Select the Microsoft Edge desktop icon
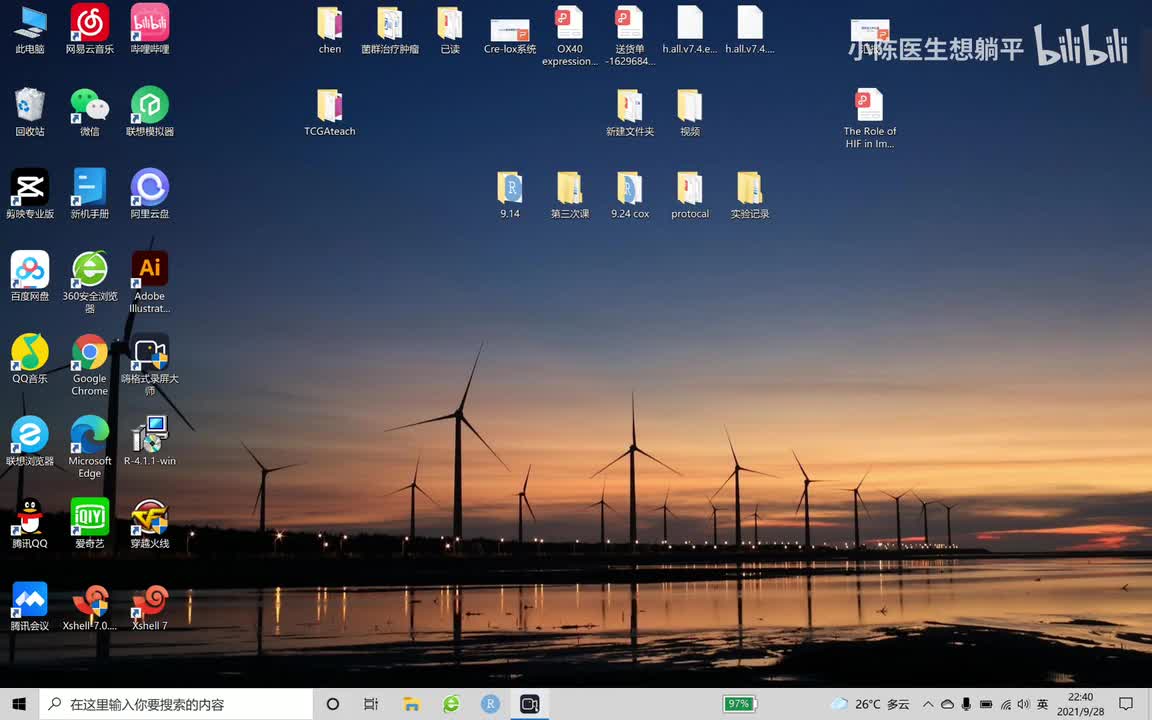 [90, 436]
